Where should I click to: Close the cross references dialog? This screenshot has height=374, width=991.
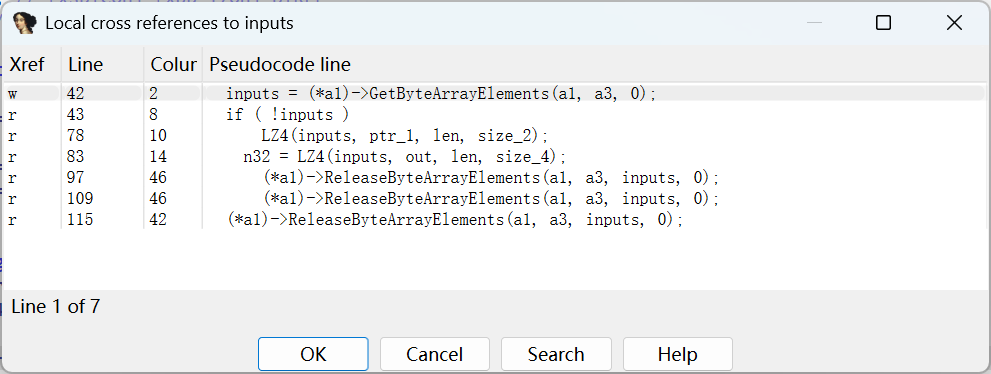(x=954, y=23)
